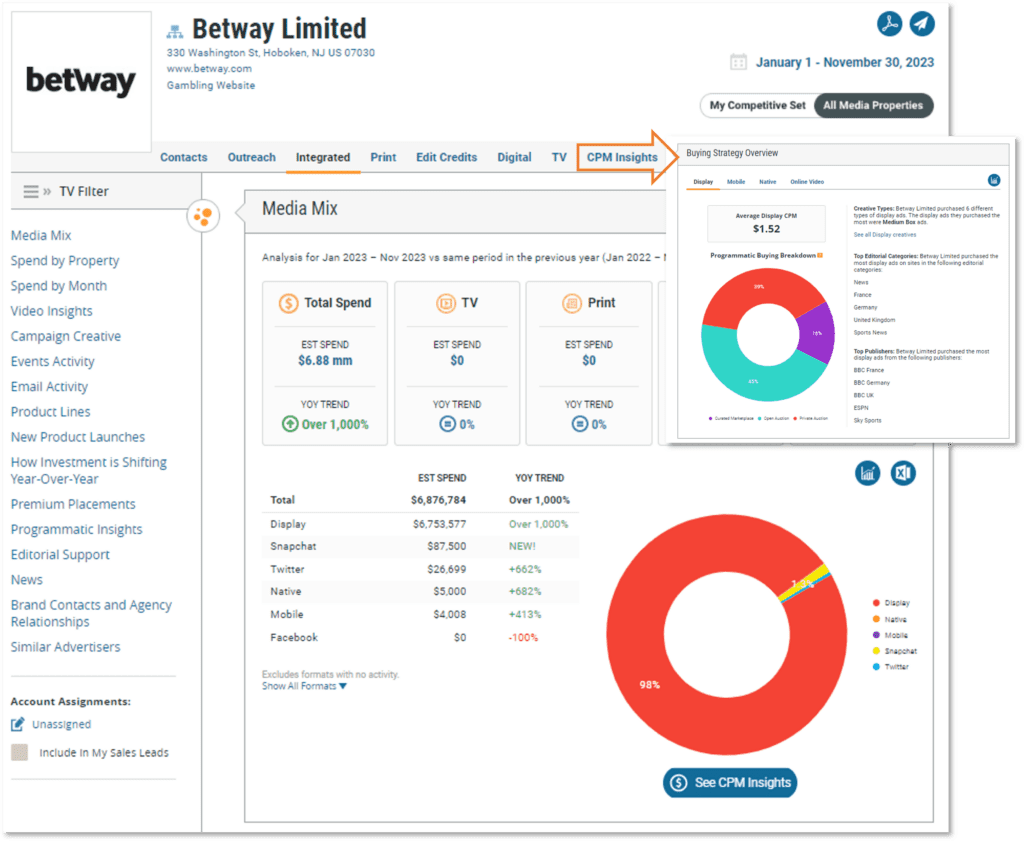Click red Display legend swatch
The width and height of the screenshot is (1024, 841).
click(876, 603)
